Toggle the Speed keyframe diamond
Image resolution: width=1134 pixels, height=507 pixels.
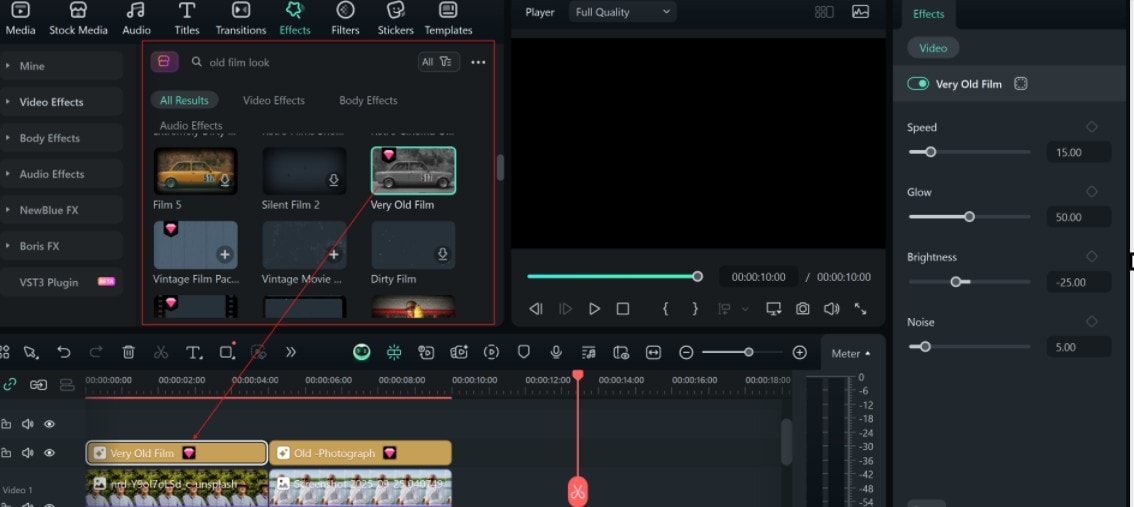click(1091, 127)
